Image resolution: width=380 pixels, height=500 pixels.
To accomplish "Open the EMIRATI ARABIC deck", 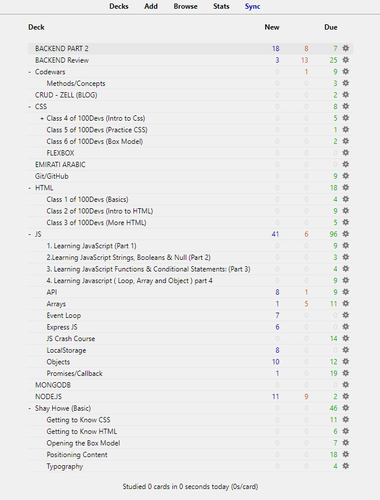I will 60,165.
